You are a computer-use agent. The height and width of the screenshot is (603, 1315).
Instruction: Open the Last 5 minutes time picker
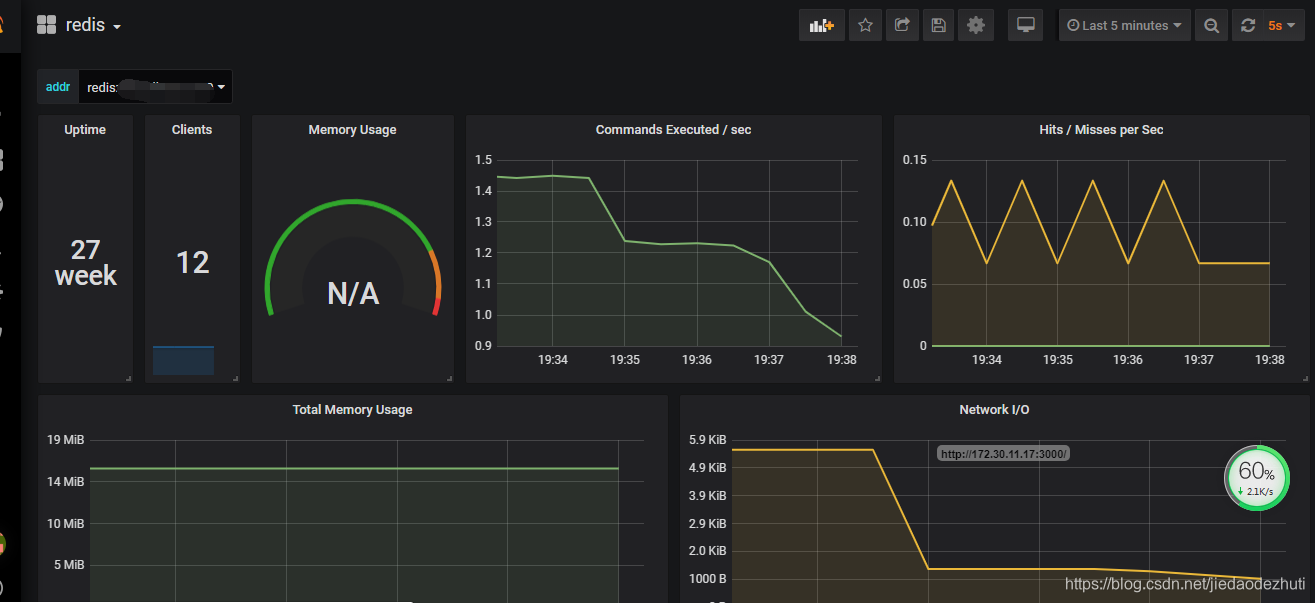(x=1125, y=26)
